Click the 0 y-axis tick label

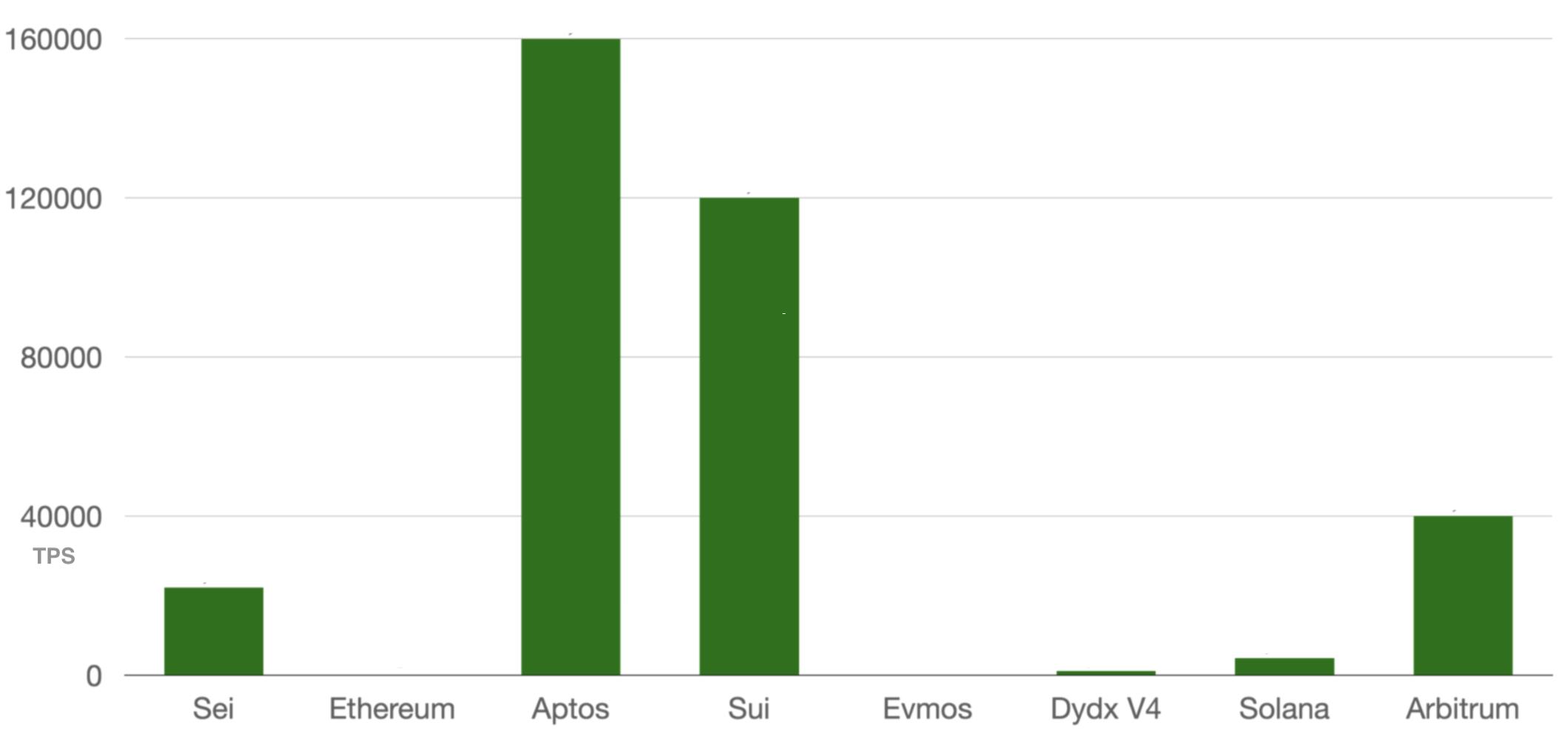[x=93, y=675]
